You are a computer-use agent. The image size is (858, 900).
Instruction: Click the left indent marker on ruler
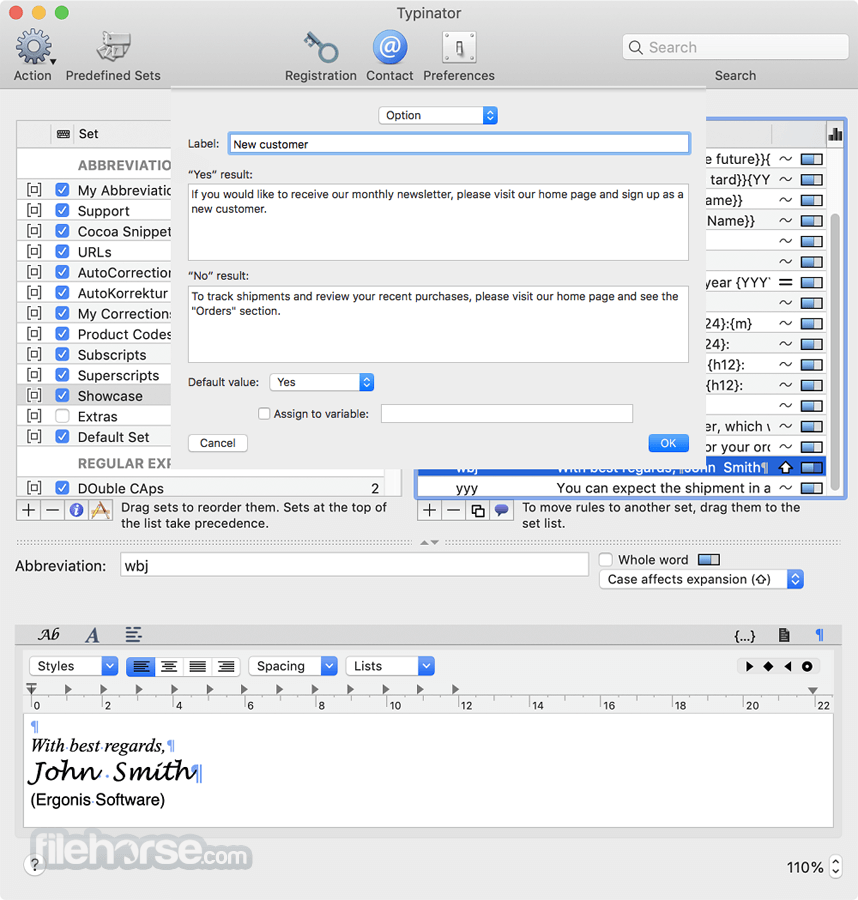[x=32, y=689]
